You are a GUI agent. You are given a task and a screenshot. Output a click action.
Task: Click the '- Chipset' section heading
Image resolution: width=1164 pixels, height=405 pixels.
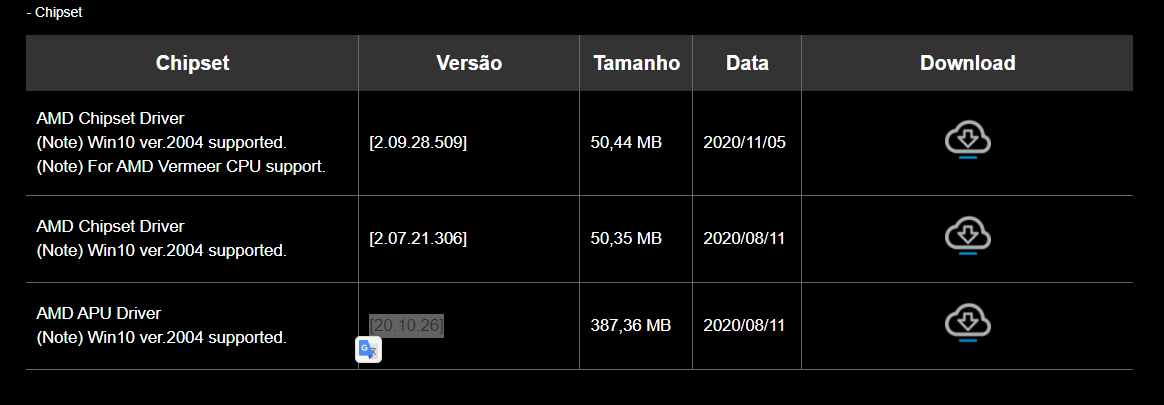54,13
